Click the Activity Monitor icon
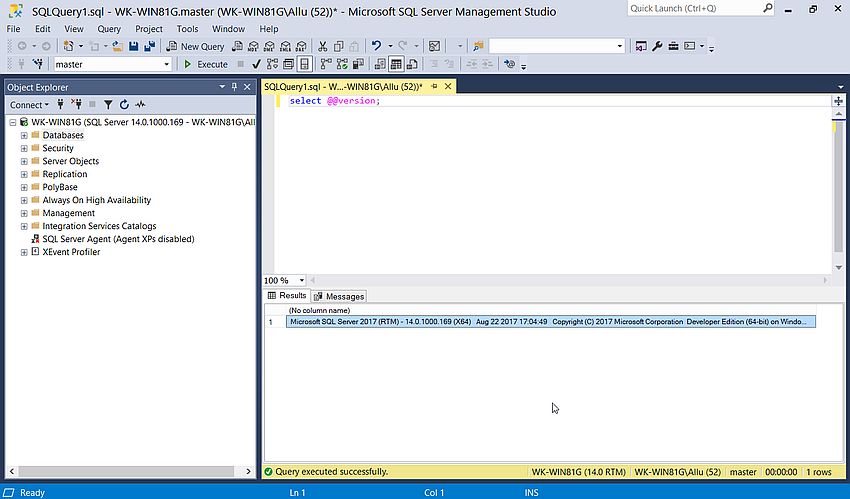 coord(434,47)
